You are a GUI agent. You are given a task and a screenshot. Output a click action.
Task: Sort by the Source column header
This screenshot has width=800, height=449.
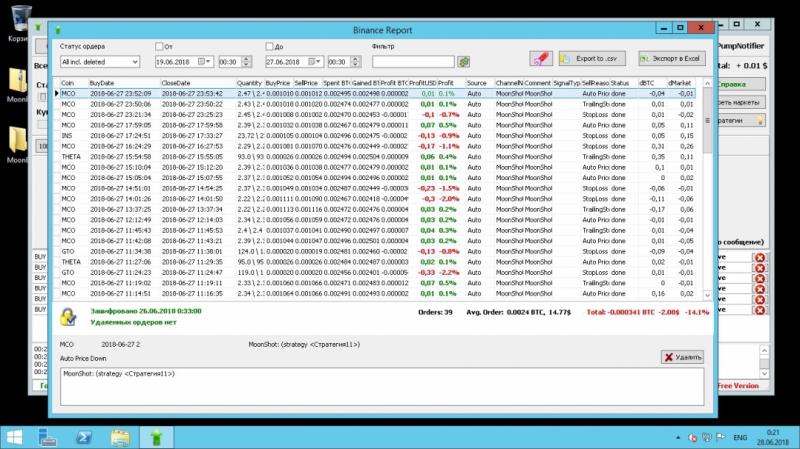coord(480,83)
